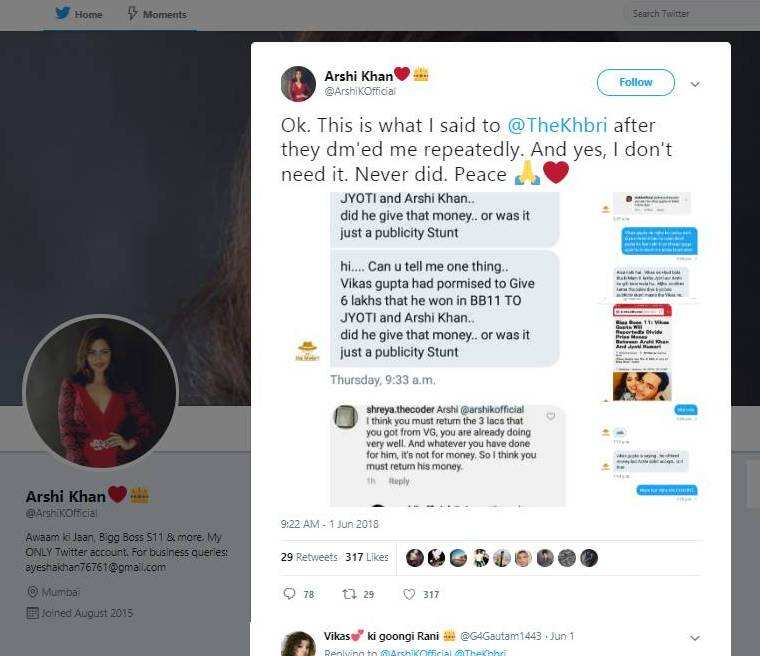View the 29 Retweets list
Image resolution: width=760 pixels, height=656 pixels.
[307, 558]
